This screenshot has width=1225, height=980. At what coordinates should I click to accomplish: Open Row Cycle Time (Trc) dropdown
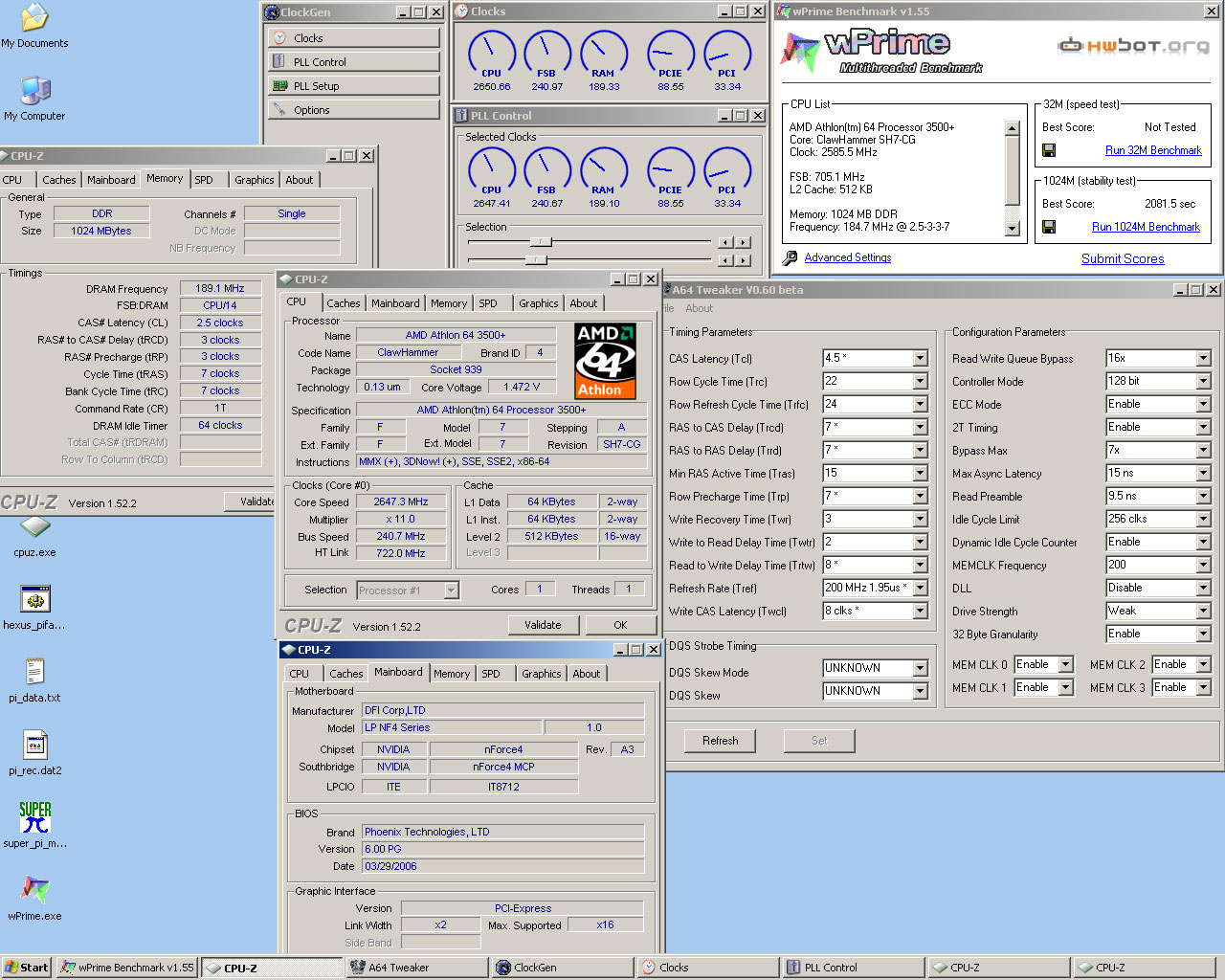pyautogui.click(x=920, y=381)
